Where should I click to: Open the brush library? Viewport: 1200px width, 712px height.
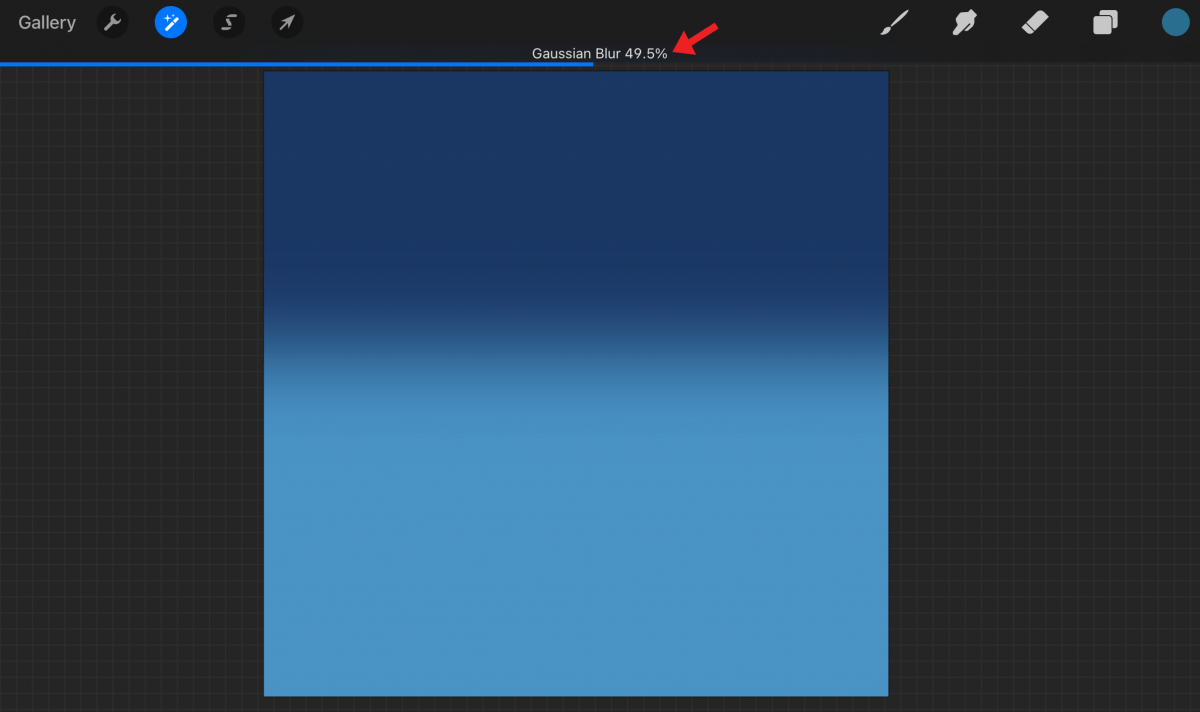coord(893,22)
